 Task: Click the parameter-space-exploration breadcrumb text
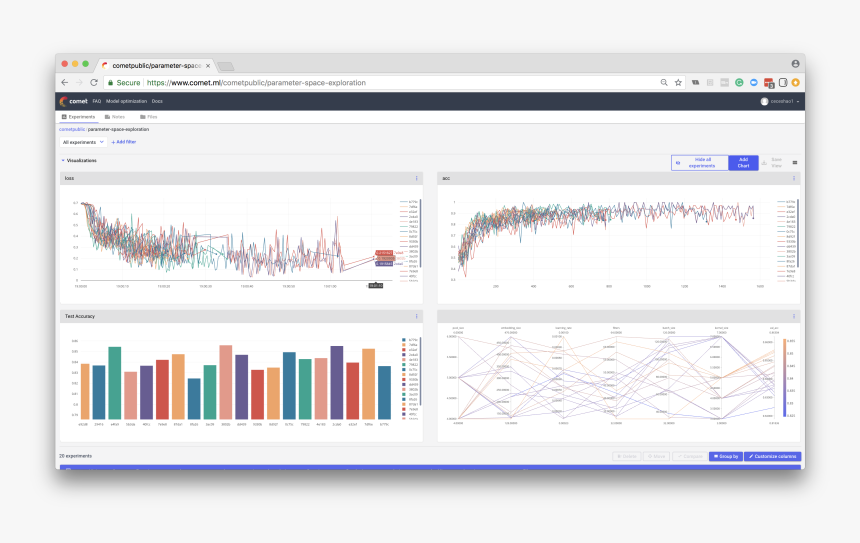(x=118, y=129)
